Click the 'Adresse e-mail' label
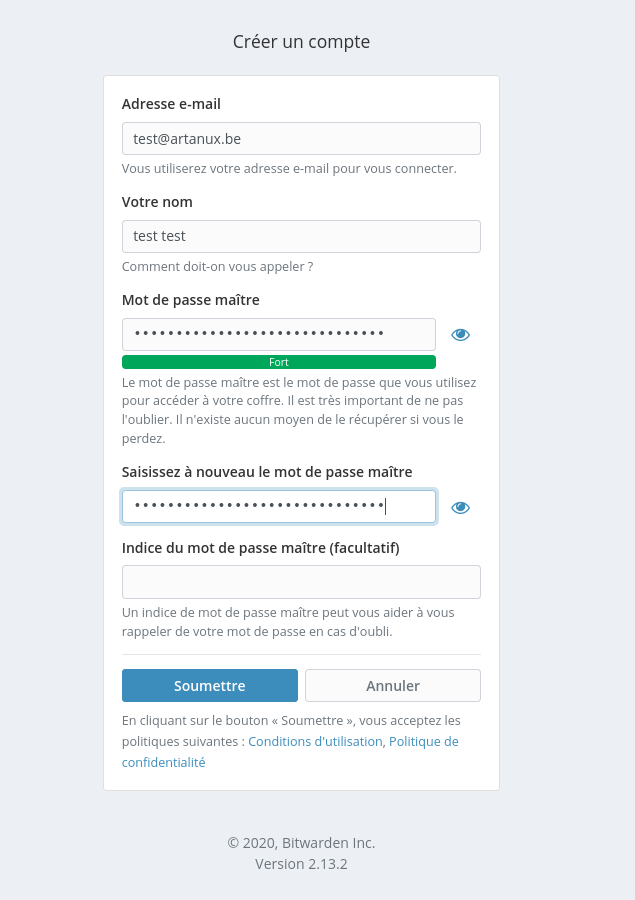 pyautogui.click(x=171, y=104)
